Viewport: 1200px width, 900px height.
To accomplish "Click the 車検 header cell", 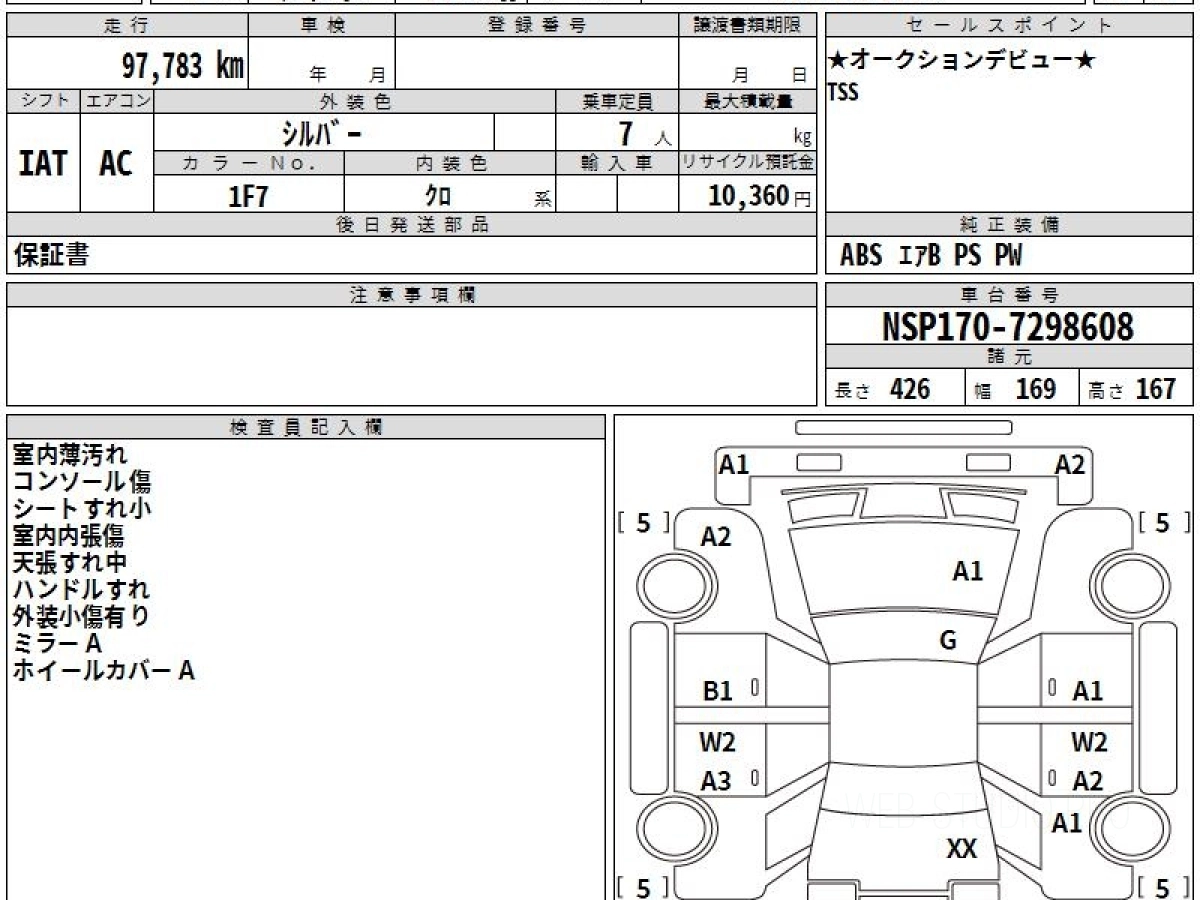I will click(x=322, y=26).
